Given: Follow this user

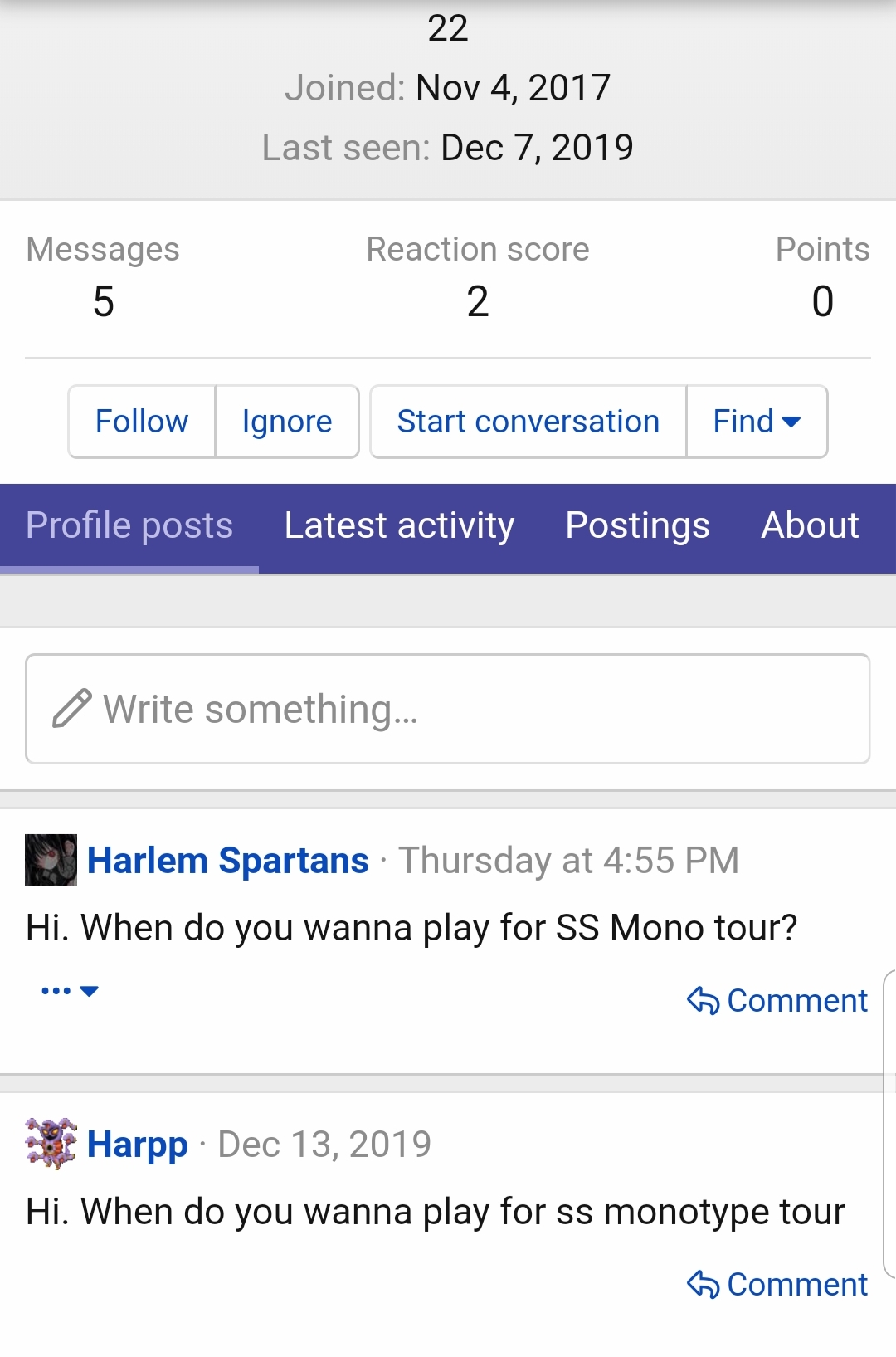Looking at the screenshot, I should point(142,422).
